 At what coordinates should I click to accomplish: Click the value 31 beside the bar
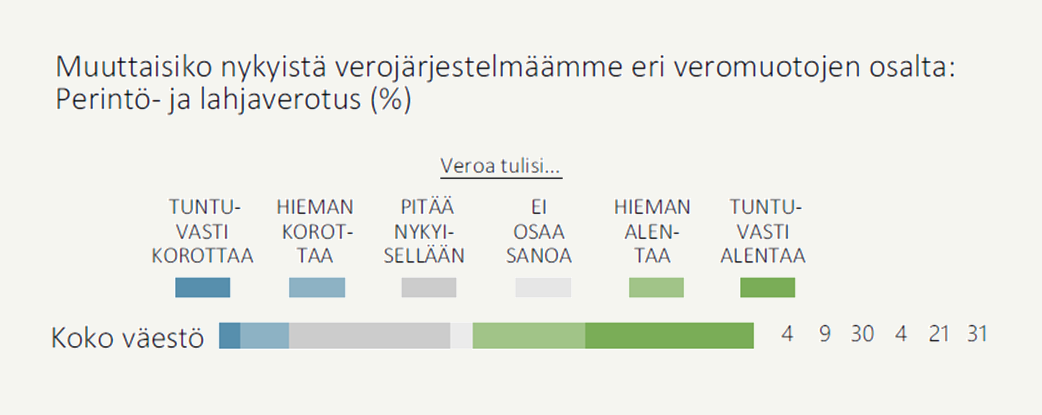[977, 335]
